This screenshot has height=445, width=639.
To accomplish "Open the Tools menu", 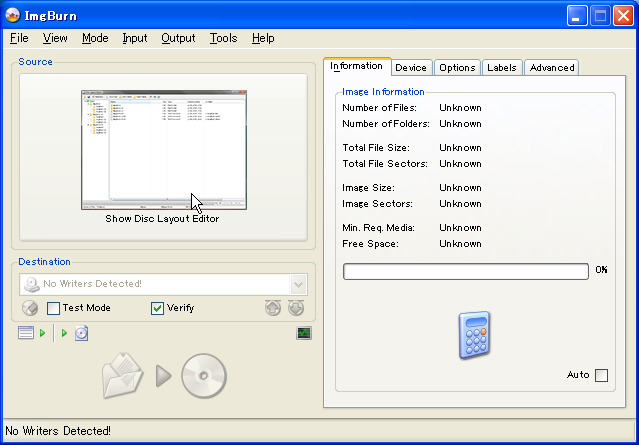I will click(223, 38).
